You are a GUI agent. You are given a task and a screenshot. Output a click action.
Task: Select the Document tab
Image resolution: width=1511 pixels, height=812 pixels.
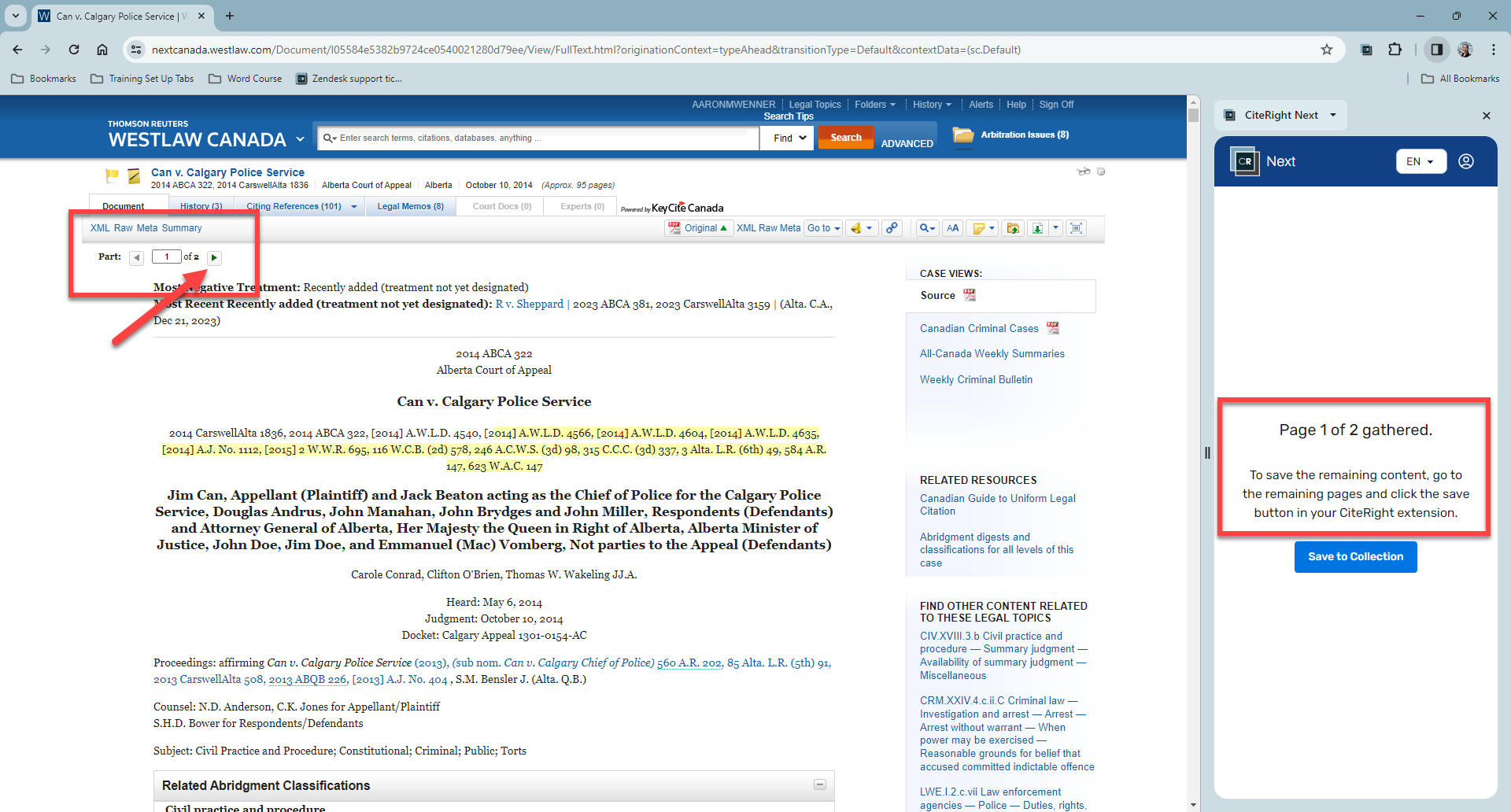coord(124,206)
